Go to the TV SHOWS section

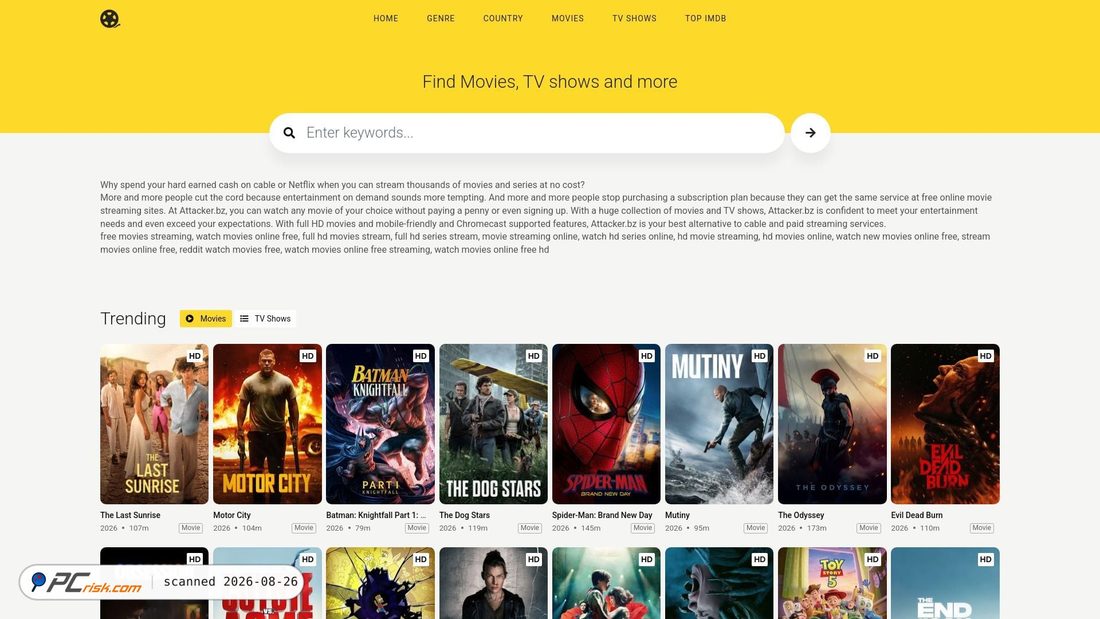click(x=634, y=18)
